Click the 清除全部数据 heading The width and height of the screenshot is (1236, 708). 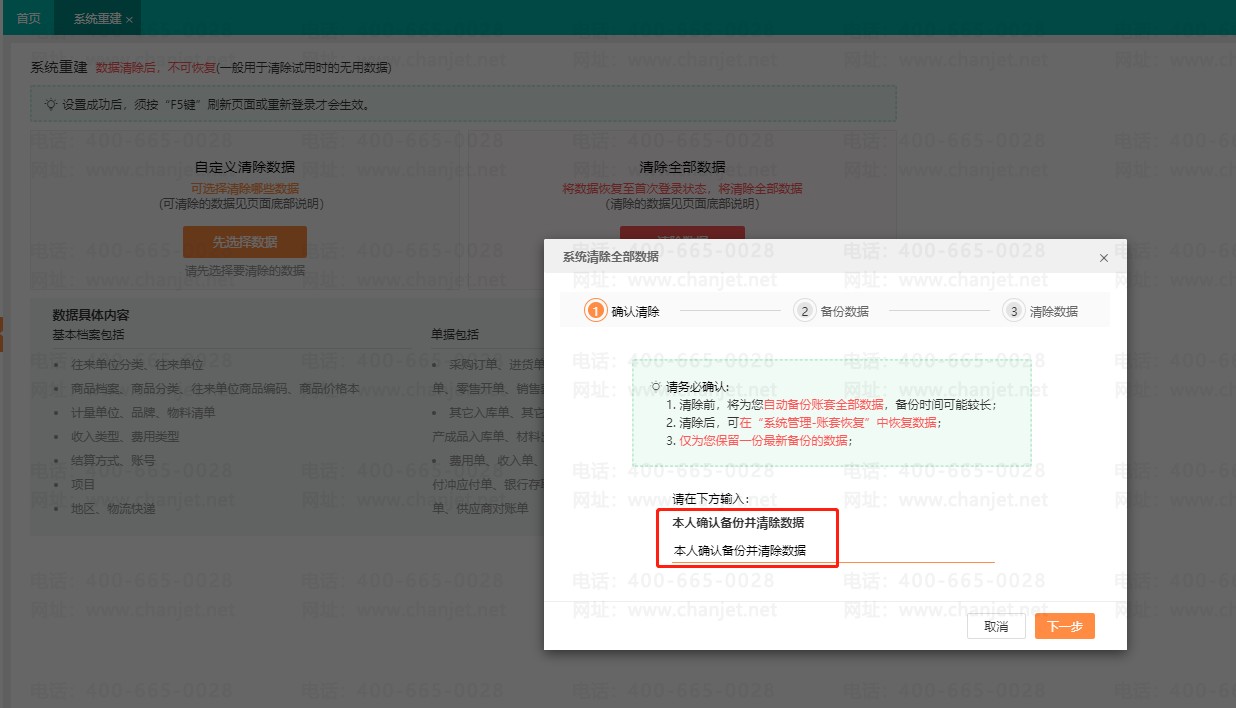point(682,167)
